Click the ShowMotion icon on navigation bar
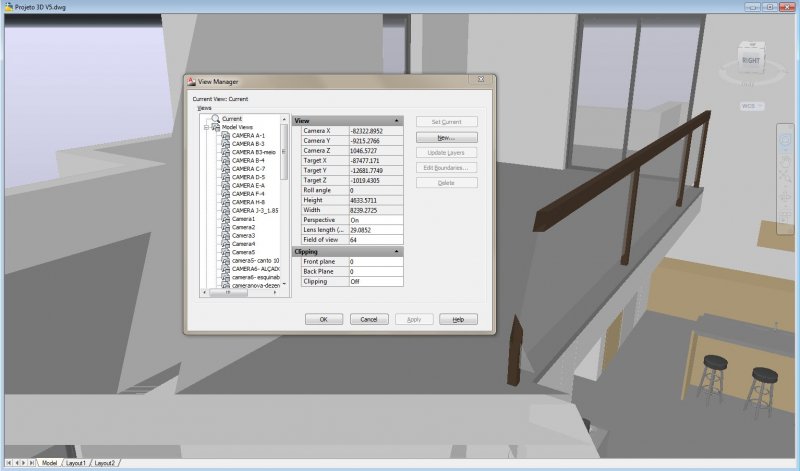The image size is (800, 471). point(785,217)
